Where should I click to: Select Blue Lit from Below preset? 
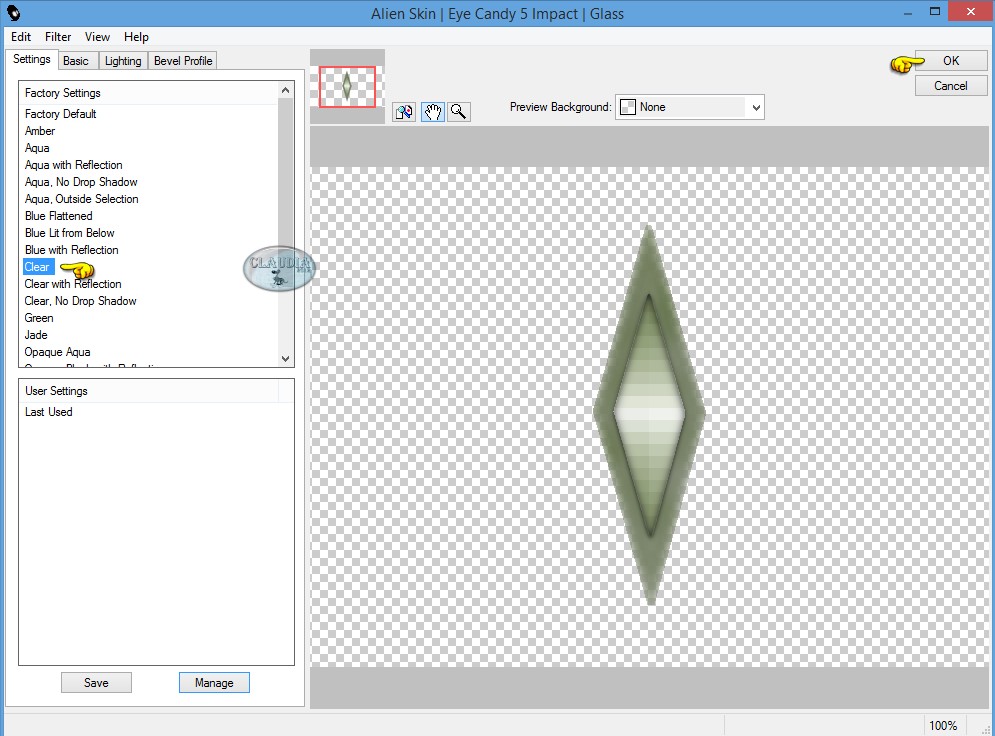pos(69,233)
